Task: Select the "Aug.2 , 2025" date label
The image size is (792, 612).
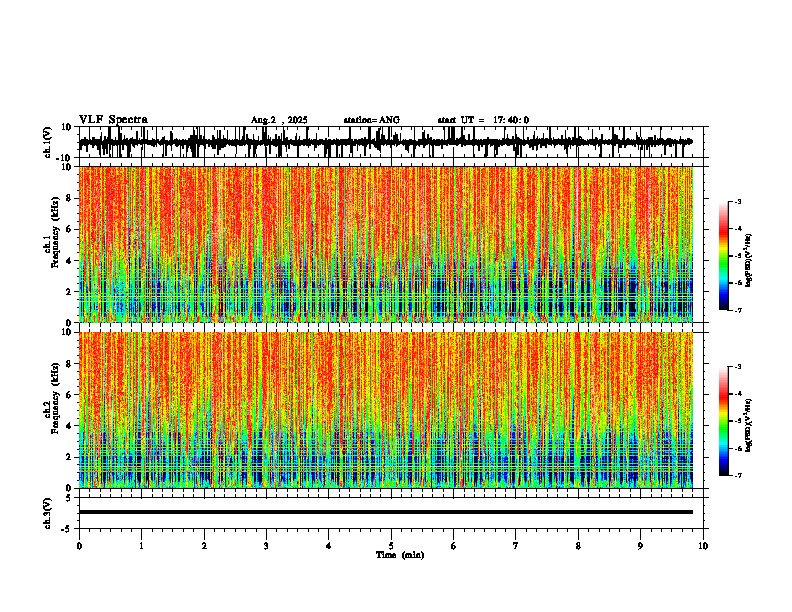Action: (x=279, y=120)
